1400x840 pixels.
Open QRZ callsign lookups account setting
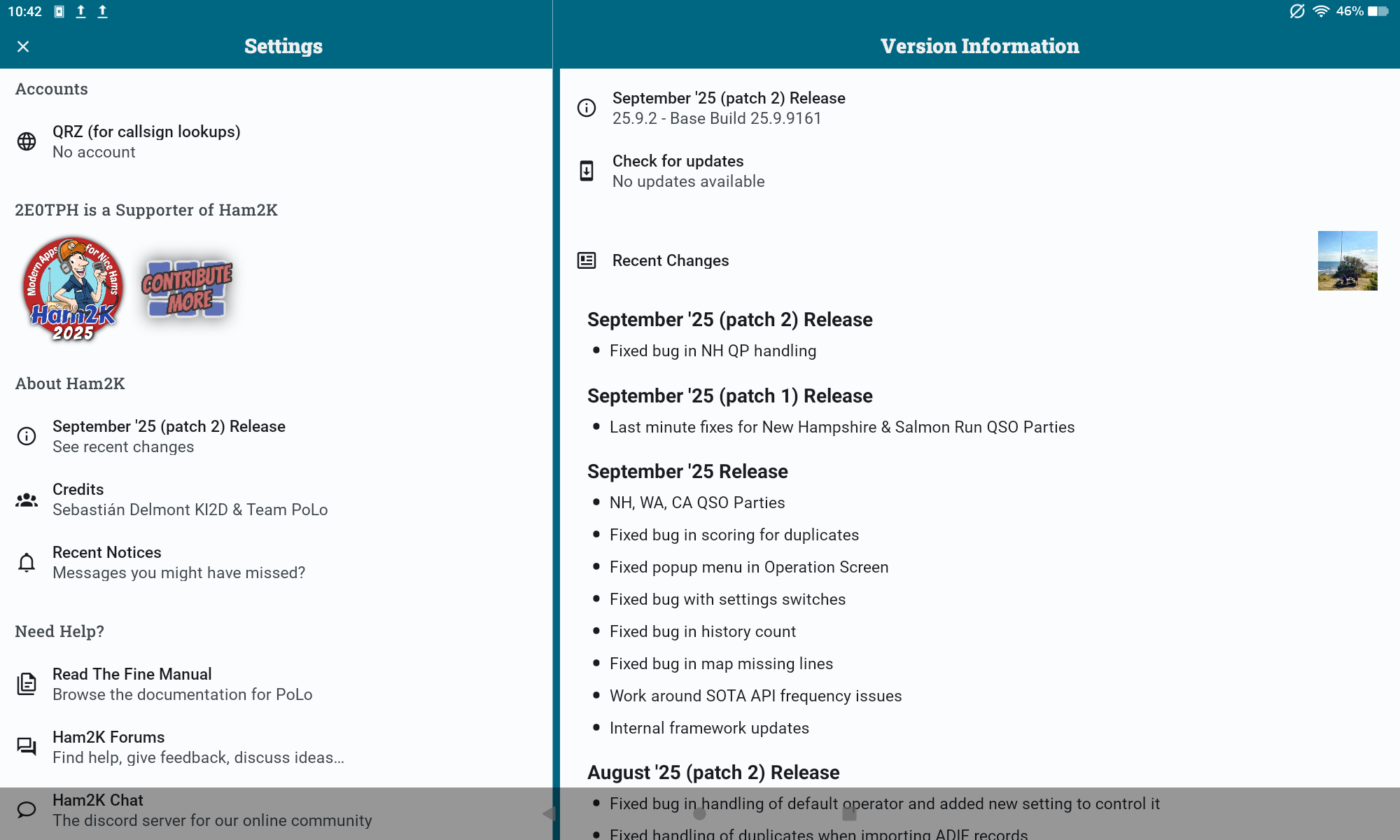146,141
